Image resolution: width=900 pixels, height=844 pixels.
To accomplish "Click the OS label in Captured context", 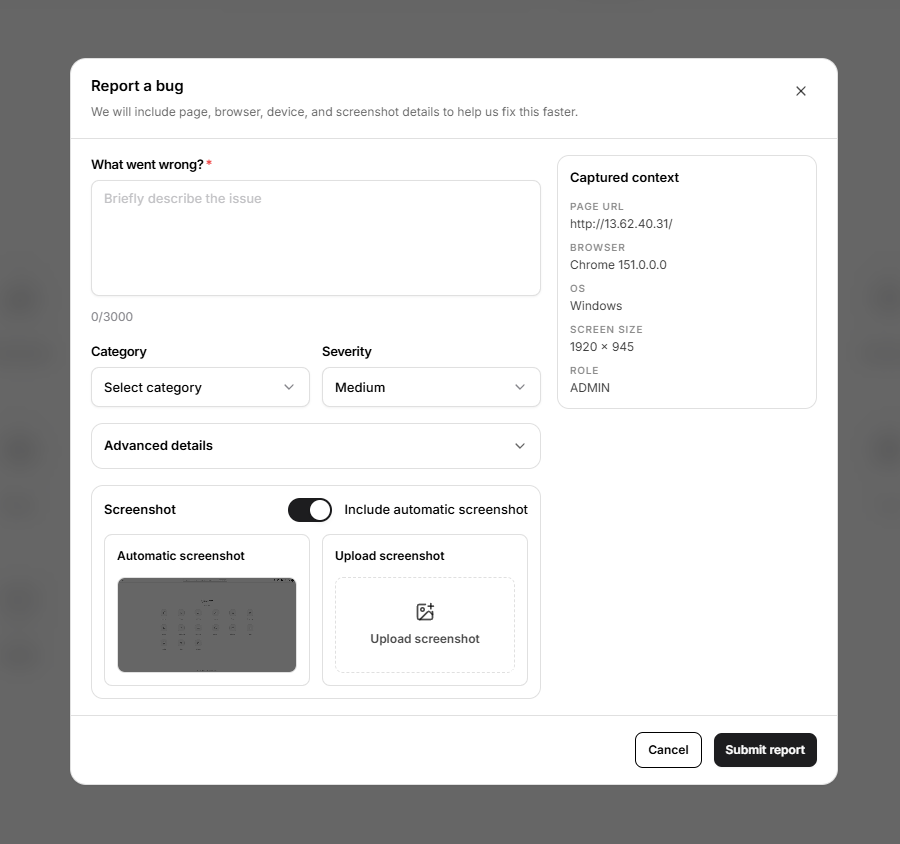I will click(577, 289).
